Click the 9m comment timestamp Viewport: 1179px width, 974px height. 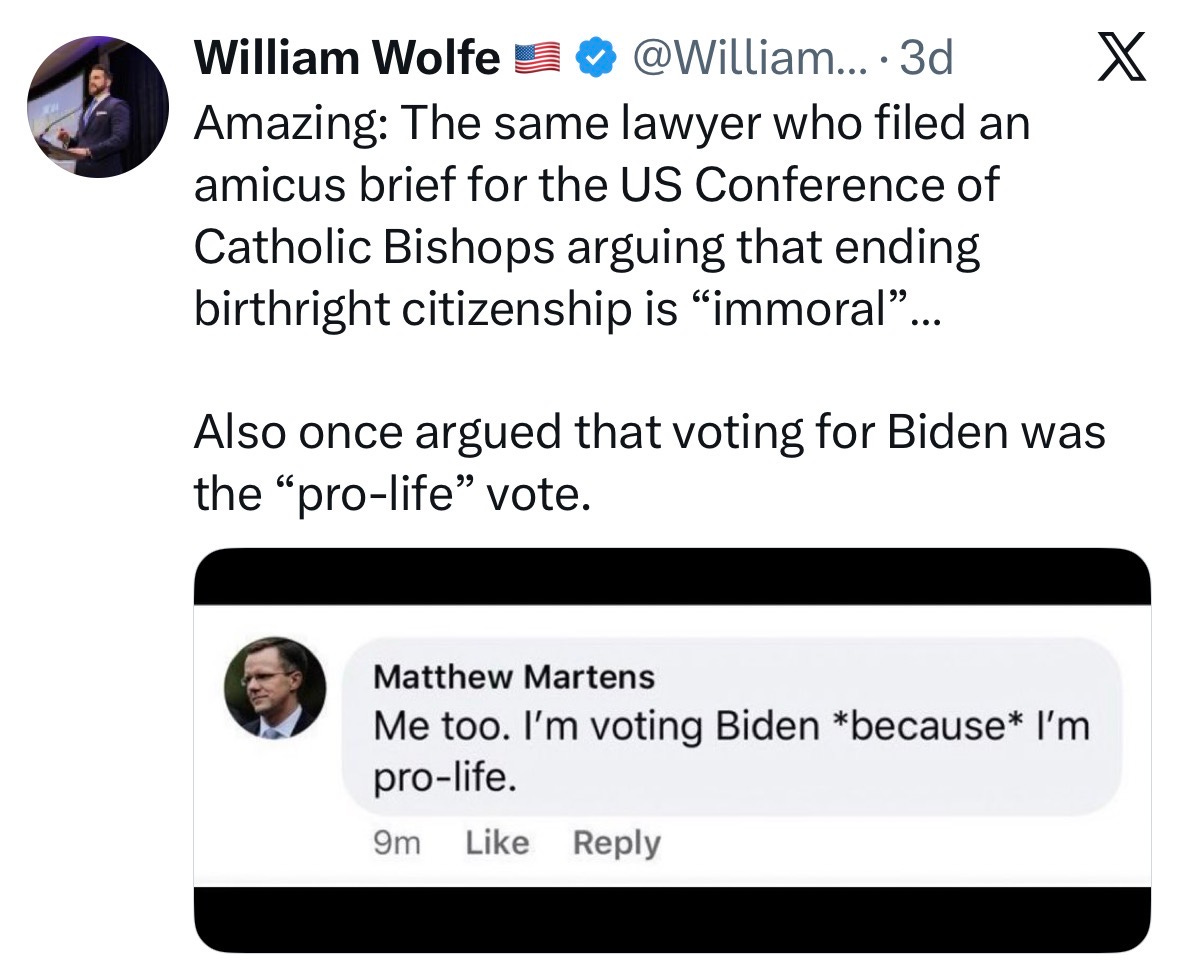(x=395, y=843)
